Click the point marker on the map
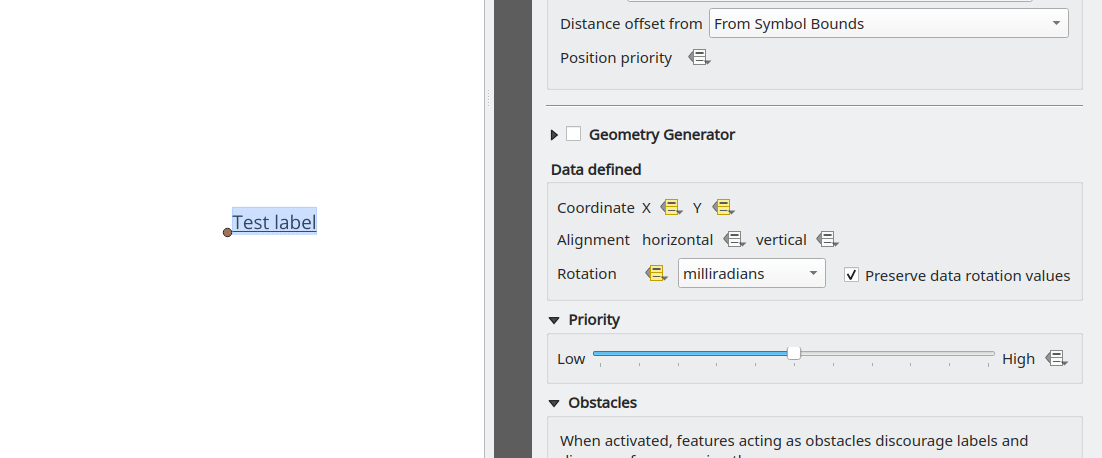 coord(228,232)
